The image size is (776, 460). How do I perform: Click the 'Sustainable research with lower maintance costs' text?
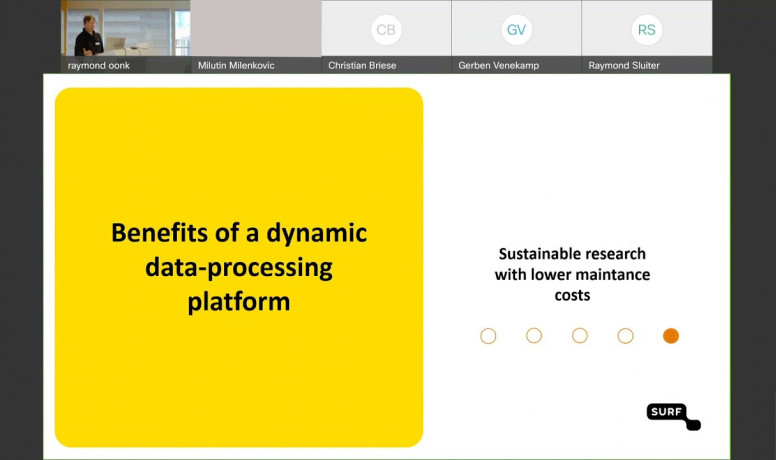572,274
